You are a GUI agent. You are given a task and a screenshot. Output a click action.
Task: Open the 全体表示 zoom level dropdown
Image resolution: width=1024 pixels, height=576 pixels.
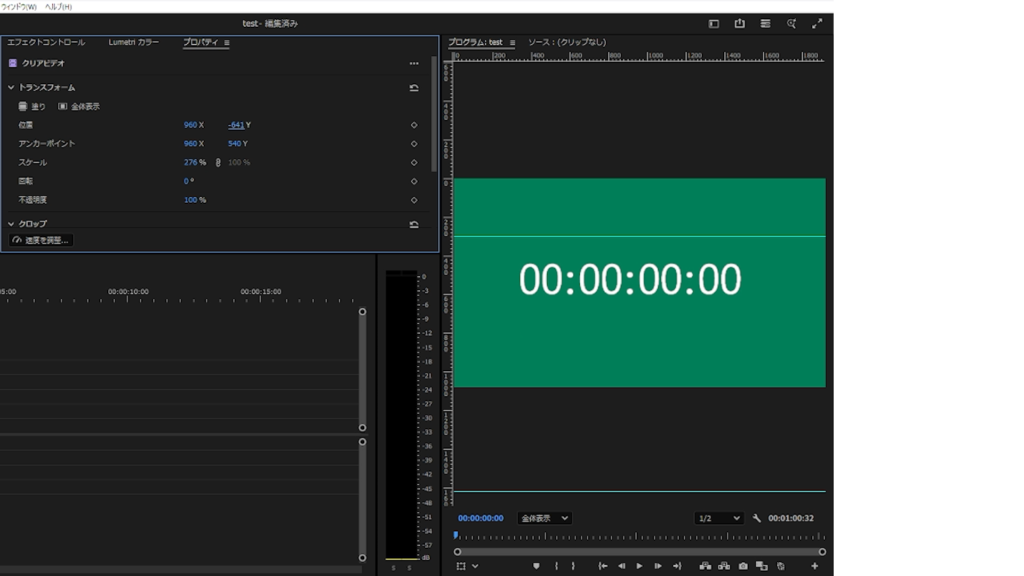coord(544,518)
